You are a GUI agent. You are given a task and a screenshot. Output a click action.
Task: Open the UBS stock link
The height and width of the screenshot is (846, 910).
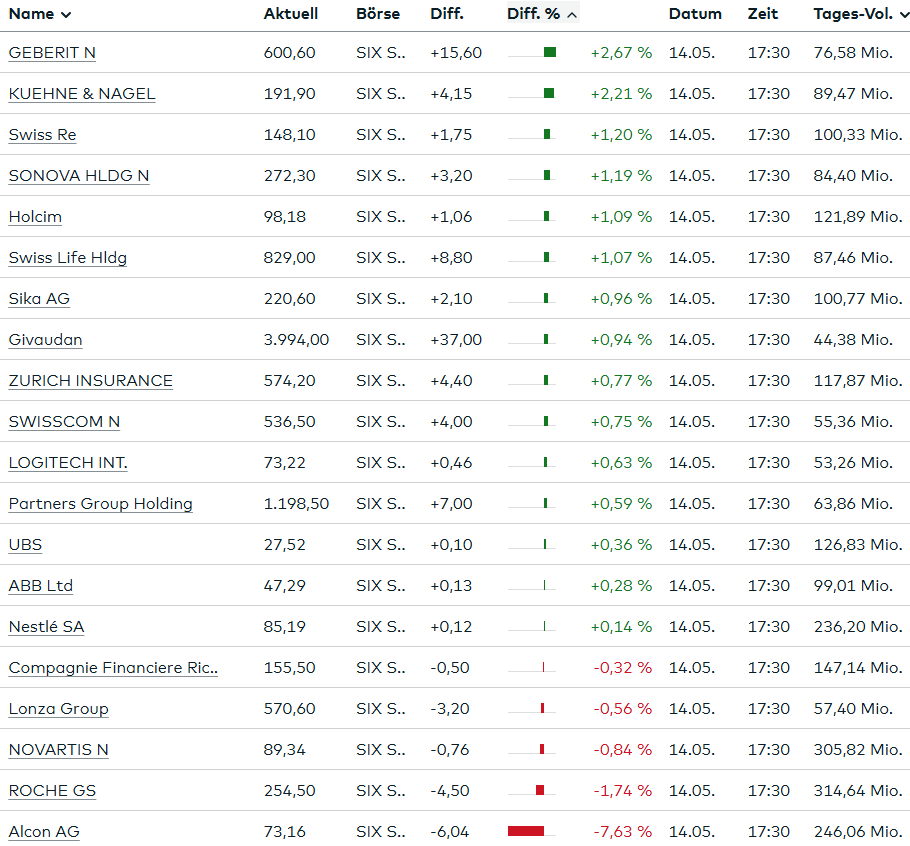25,545
